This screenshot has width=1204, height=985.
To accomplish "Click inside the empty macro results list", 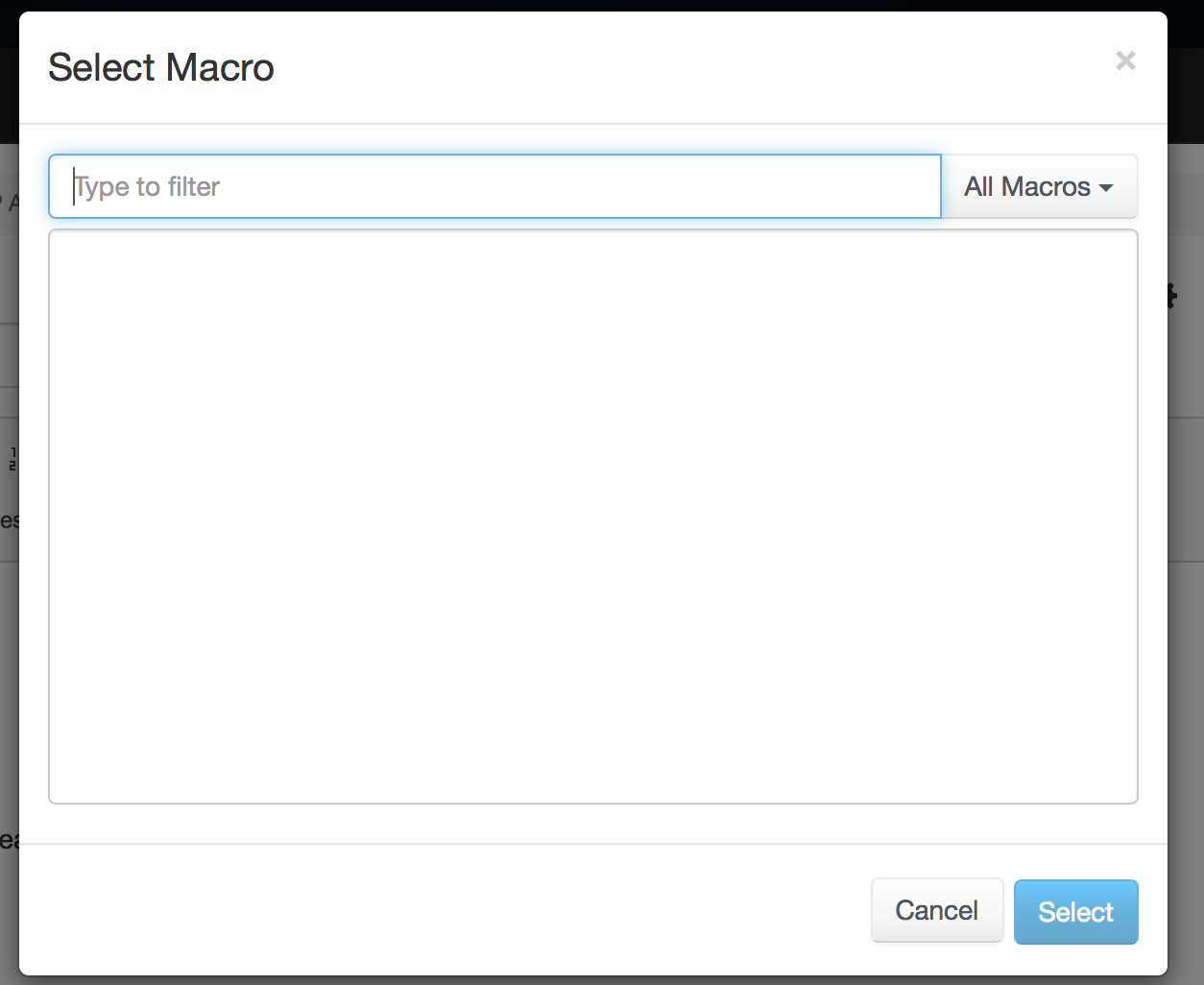I will pyautogui.click(x=593, y=517).
